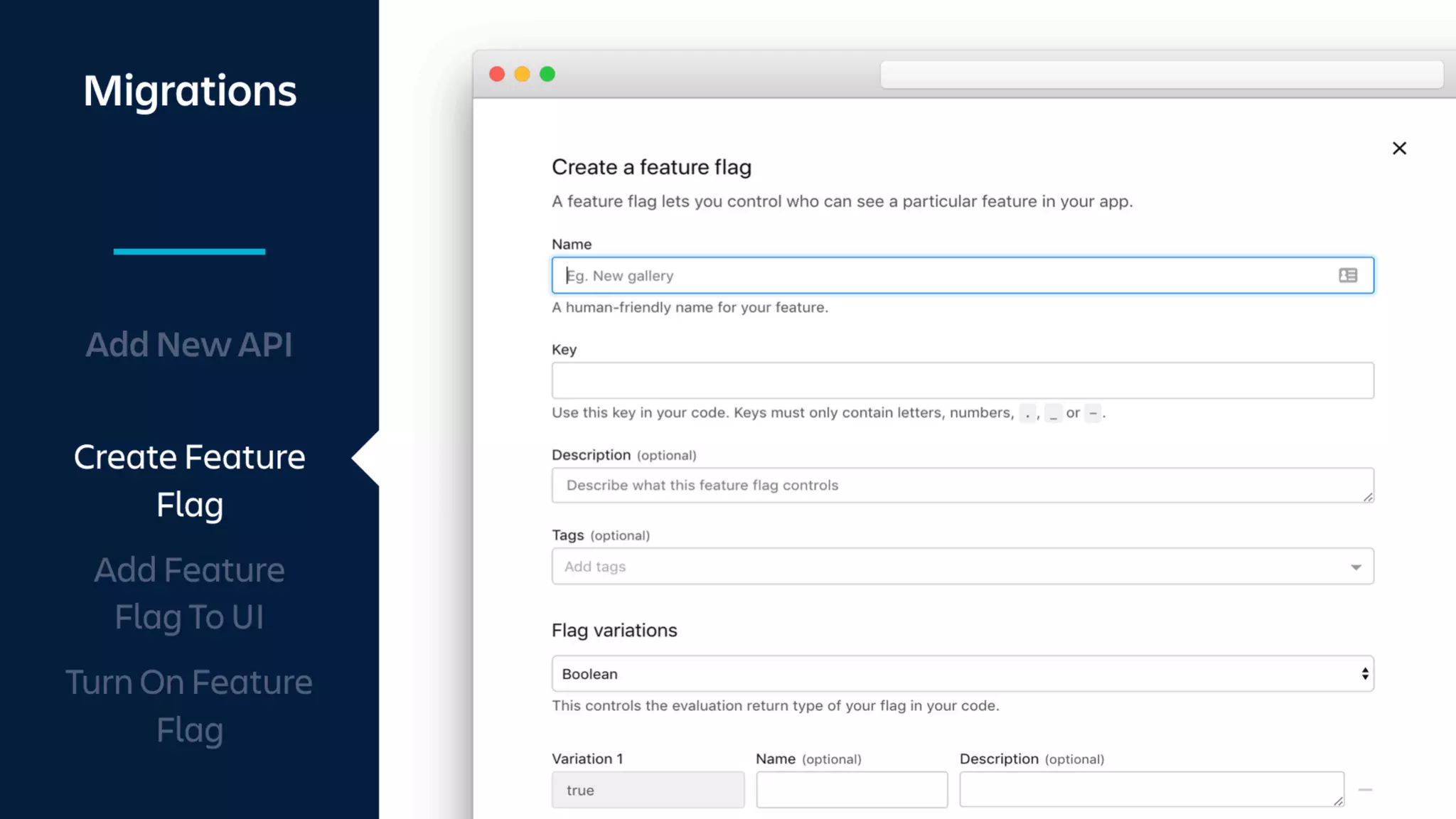1456x819 pixels.
Task: Click the Description textarea resize handle
Action: click(1368, 497)
